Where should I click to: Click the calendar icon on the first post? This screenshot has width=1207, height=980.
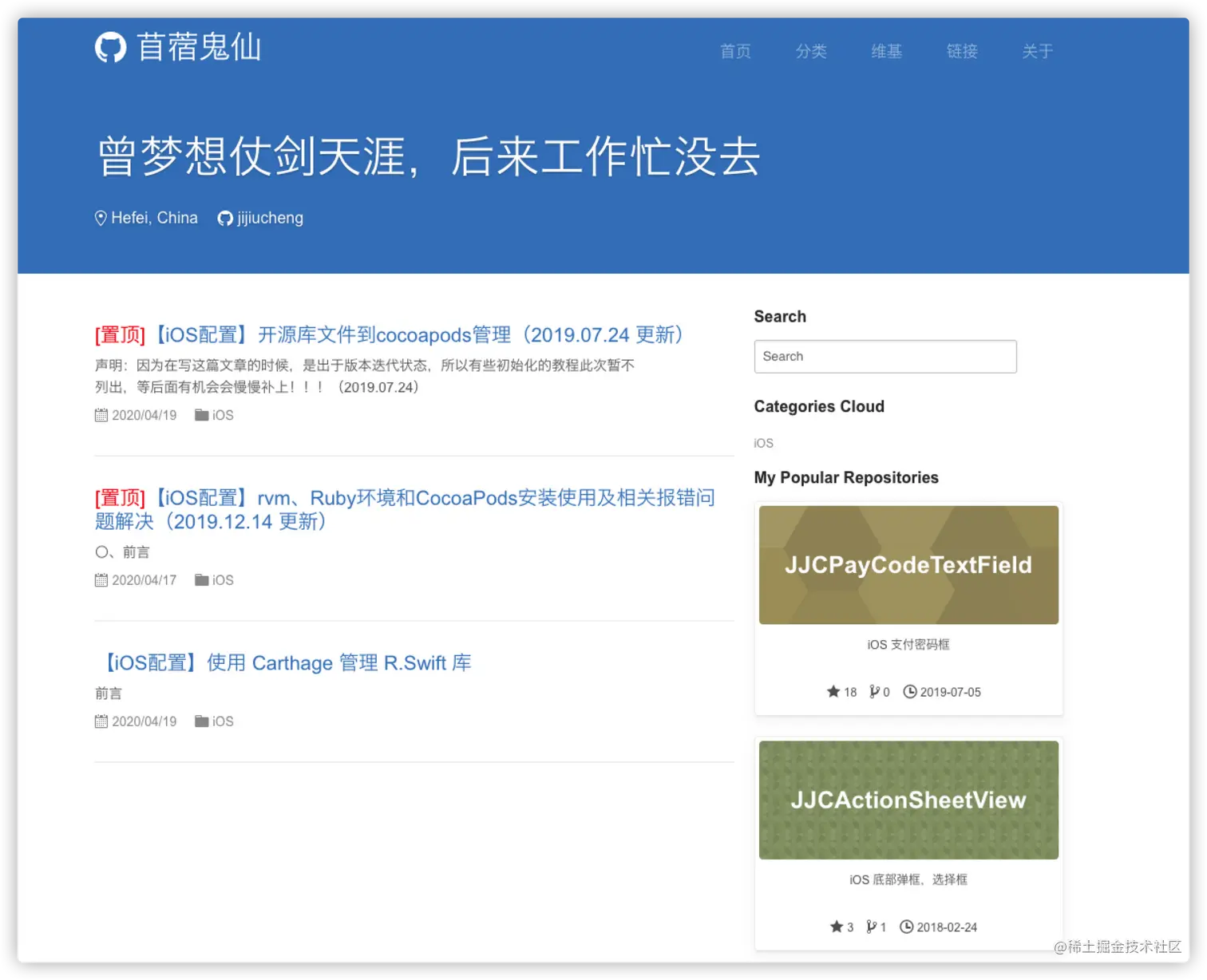pyautogui.click(x=101, y=414)
